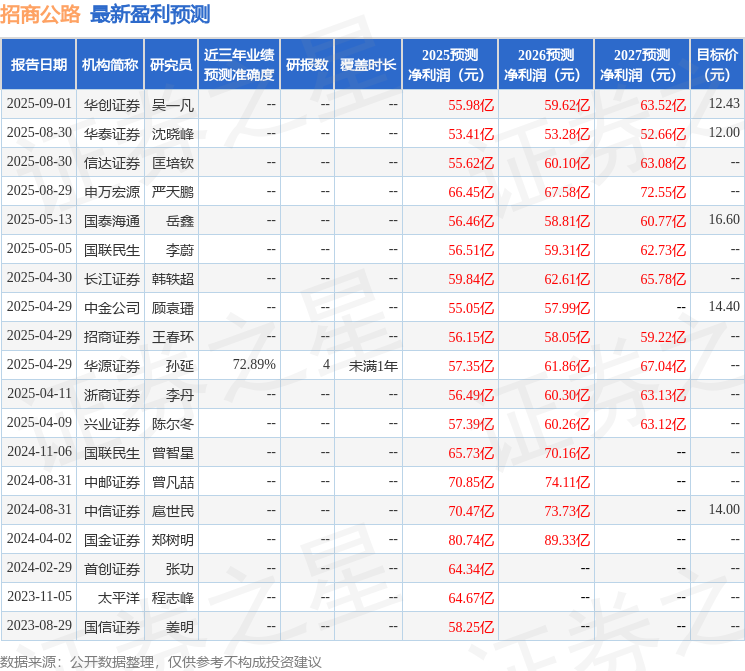Click the 国金证券 institution cell
This screenshot has width=745, height=671.
112,539
